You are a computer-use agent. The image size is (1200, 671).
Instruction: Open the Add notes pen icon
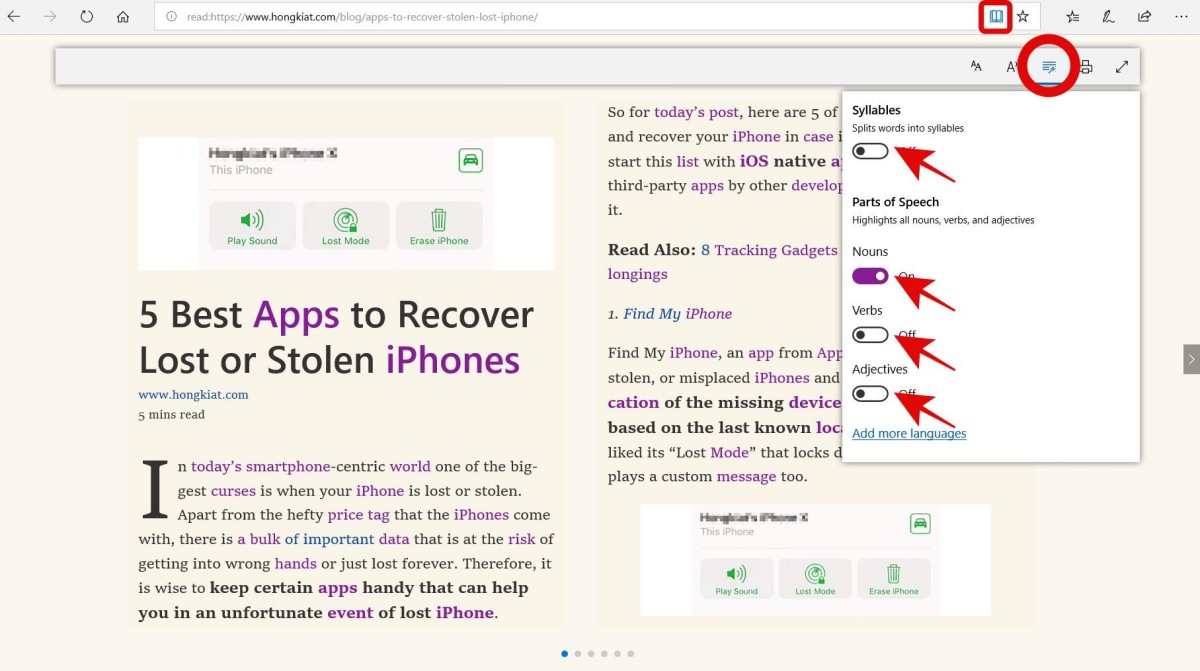tap(1108, 17)
